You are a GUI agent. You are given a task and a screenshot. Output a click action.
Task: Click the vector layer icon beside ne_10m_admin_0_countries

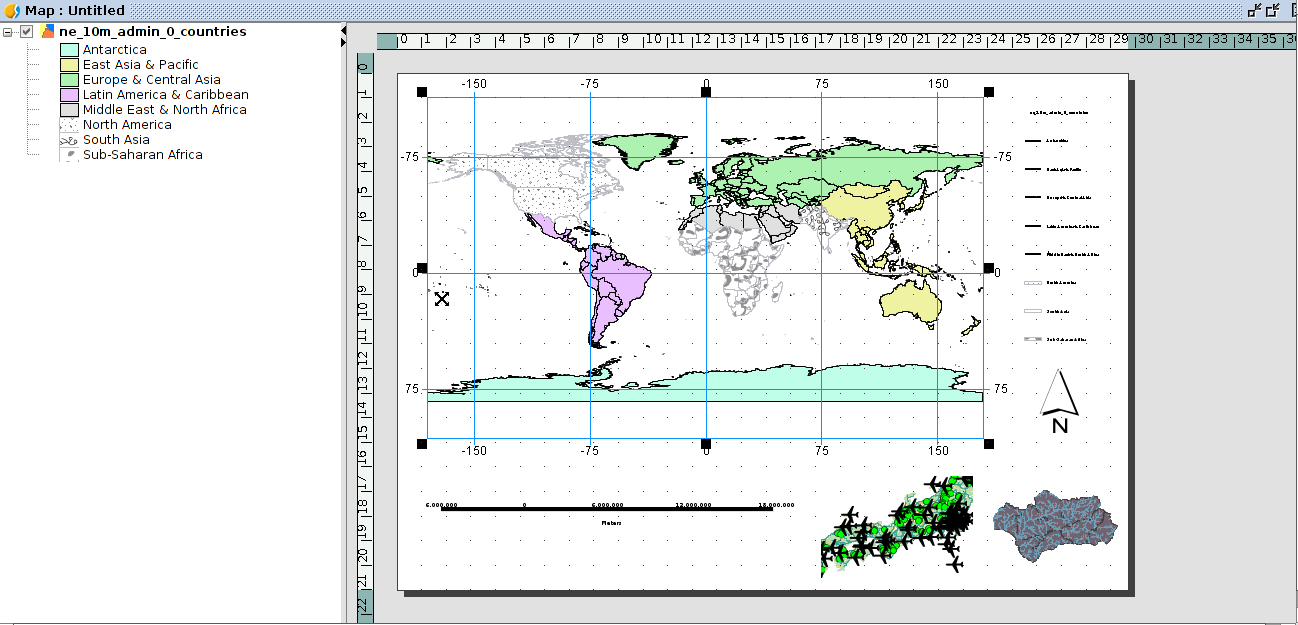pyautogui.click(x=47, y=32)
